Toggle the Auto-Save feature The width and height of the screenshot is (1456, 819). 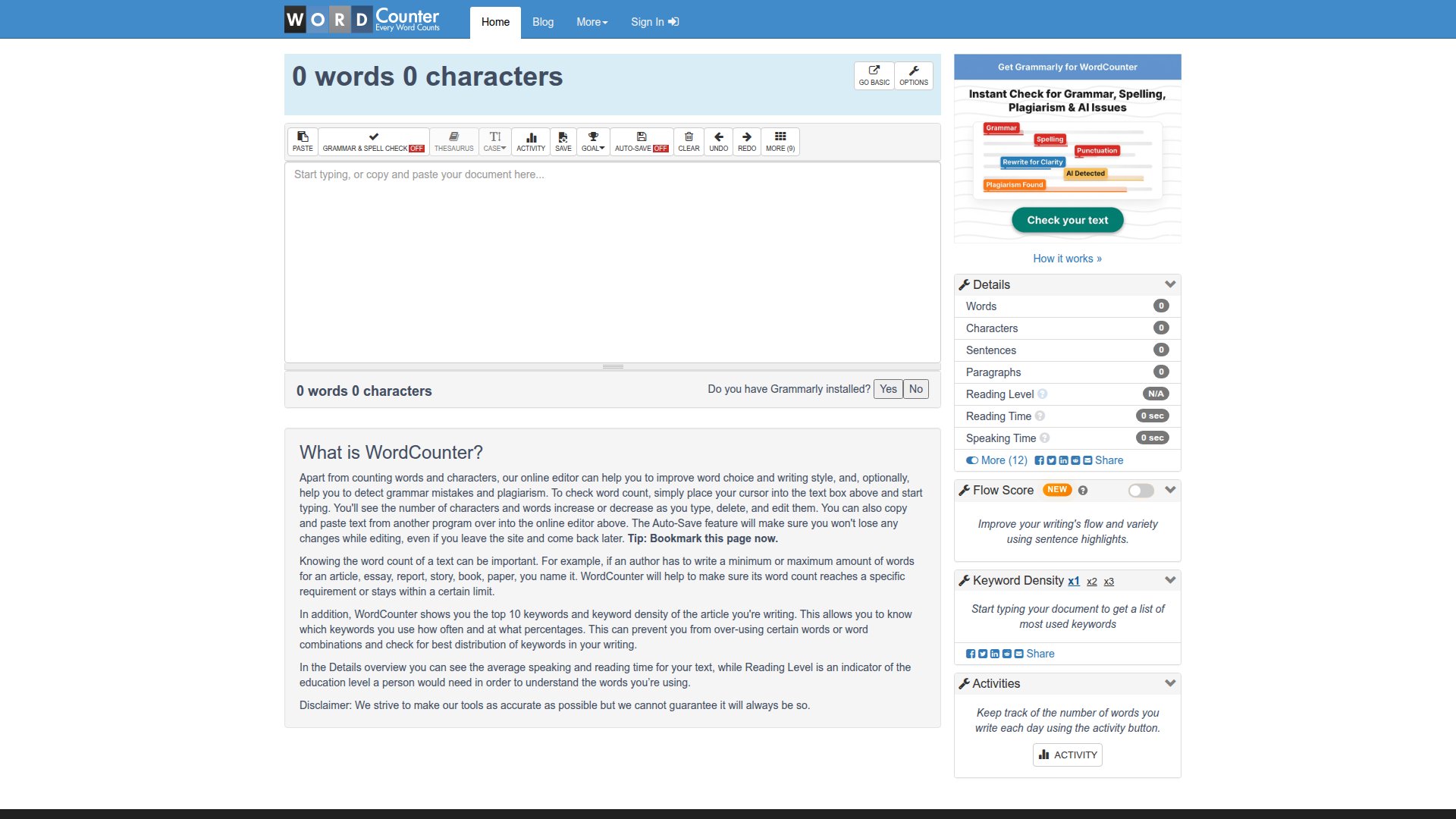(x=642, y=142)
